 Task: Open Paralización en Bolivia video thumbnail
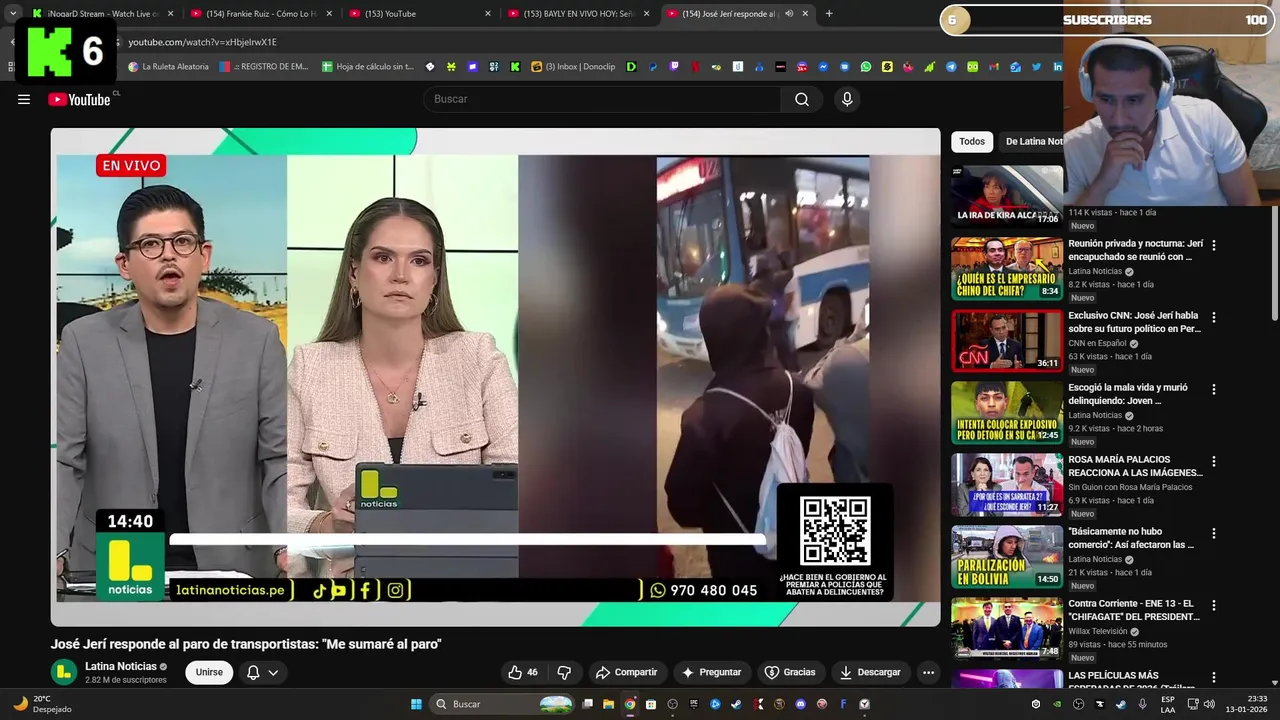tap(1006, 557)
